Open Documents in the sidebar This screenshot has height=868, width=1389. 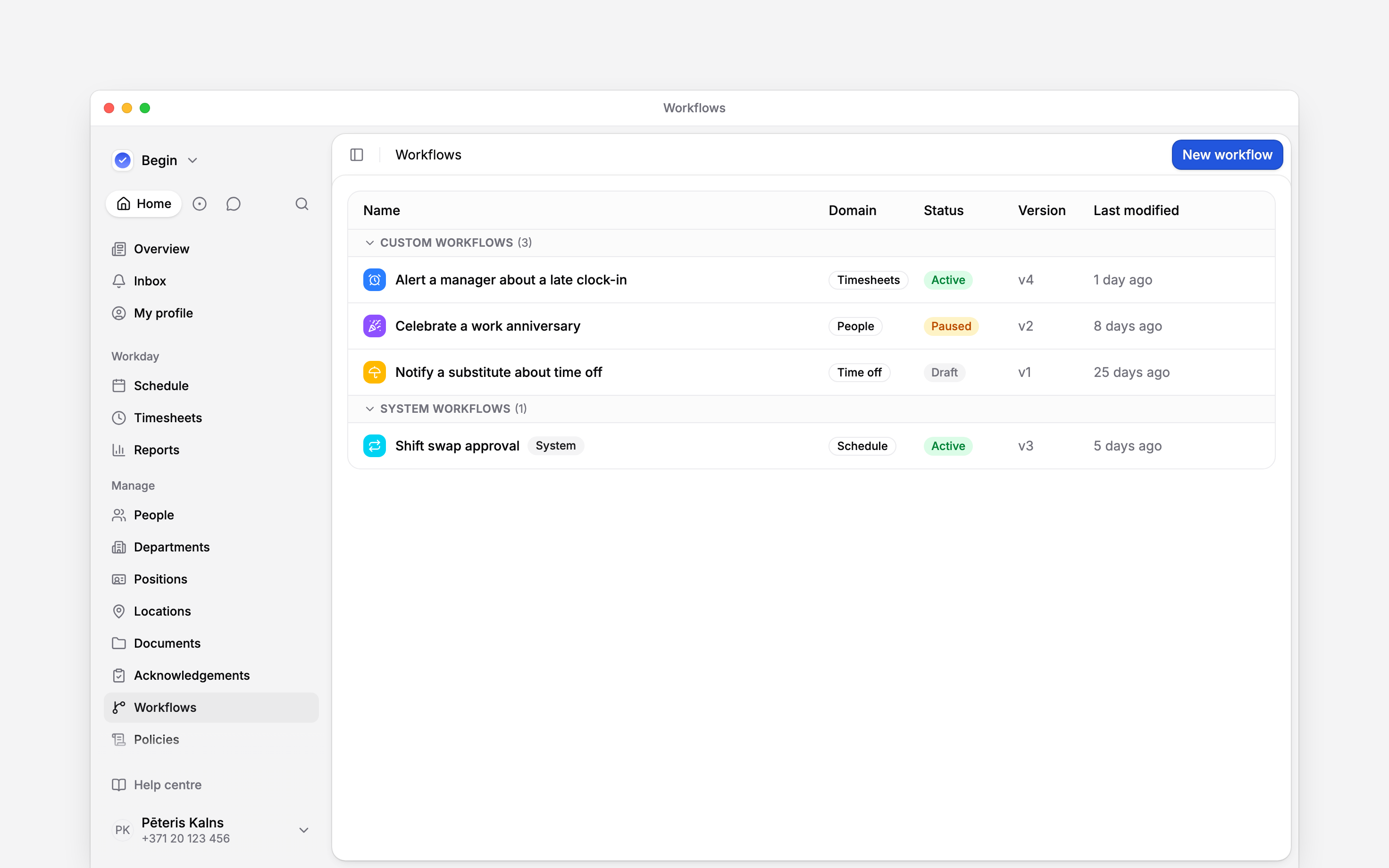[211, 643]
